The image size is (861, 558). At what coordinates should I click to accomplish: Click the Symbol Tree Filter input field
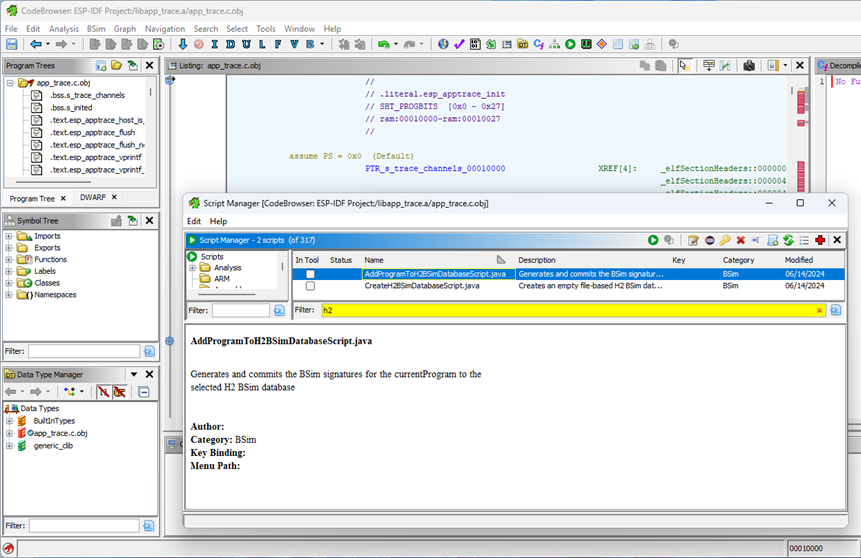[84, 351]
